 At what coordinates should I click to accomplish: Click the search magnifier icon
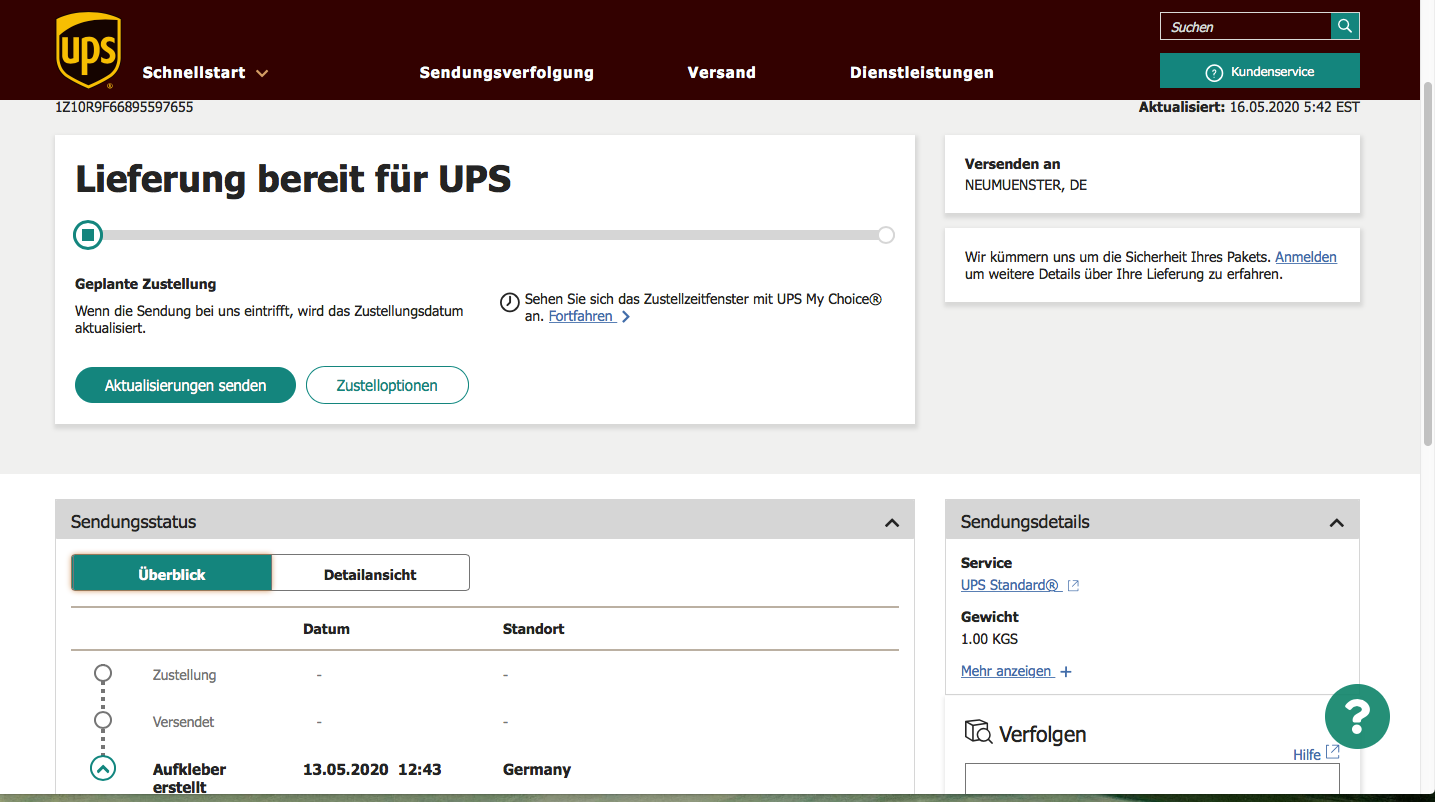(1345, 26)
